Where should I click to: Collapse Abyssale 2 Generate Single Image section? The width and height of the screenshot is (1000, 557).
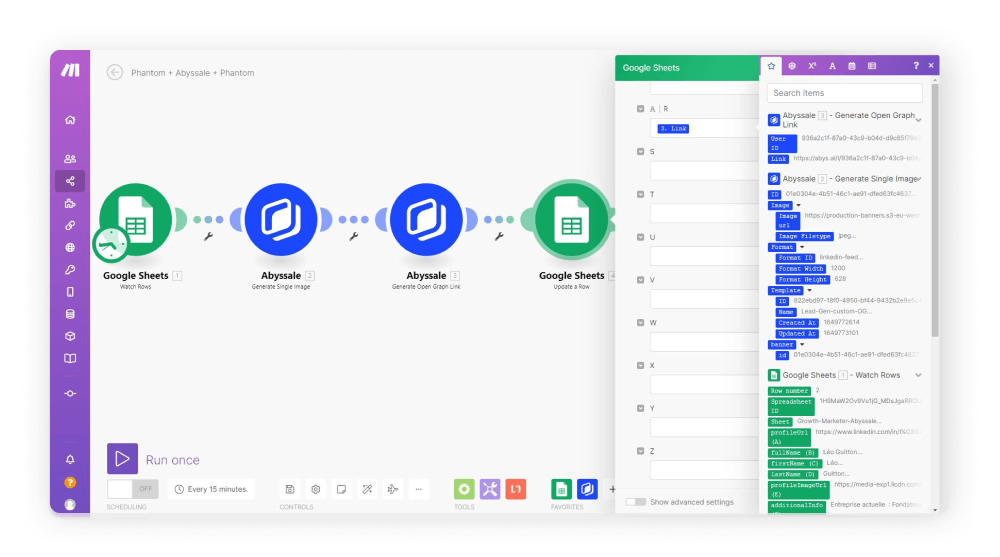click(x=918, y=179)
